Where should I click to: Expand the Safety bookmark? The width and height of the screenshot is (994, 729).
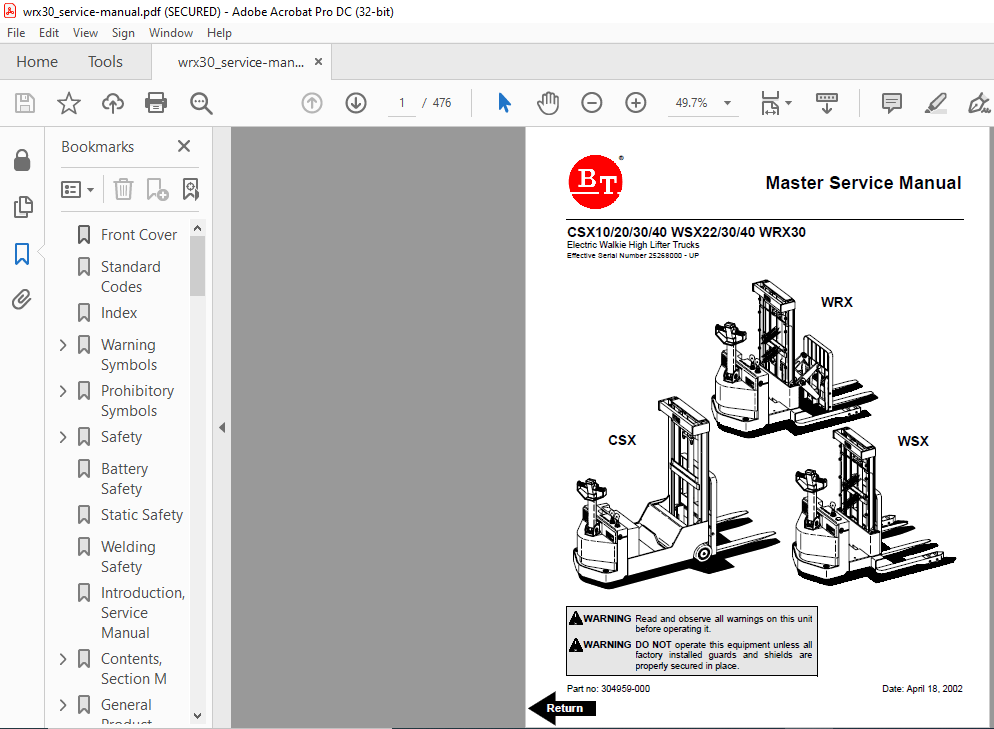click(x=63, y=437)
